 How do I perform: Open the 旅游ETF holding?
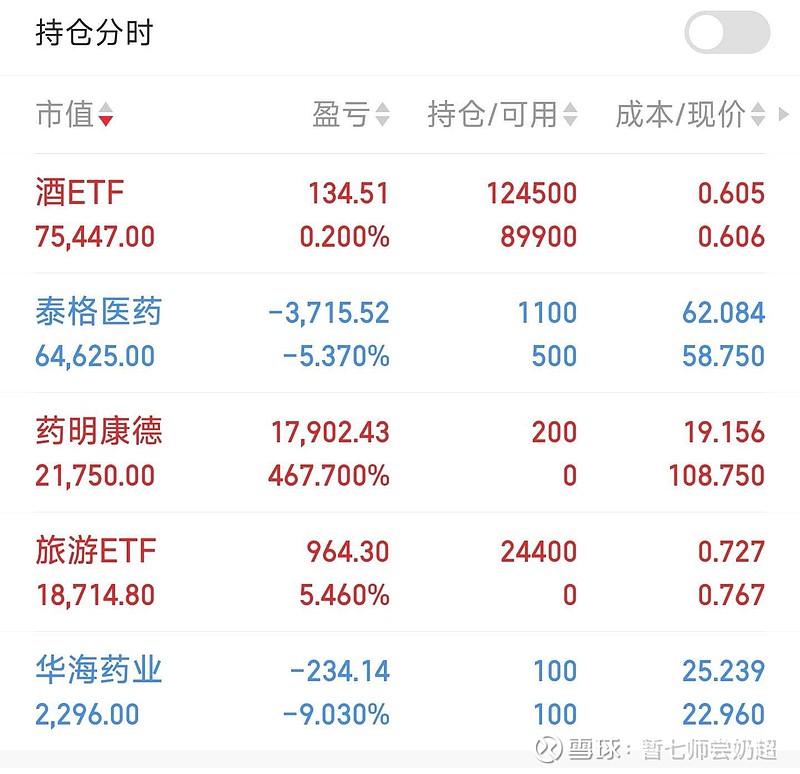click(96, 551)
